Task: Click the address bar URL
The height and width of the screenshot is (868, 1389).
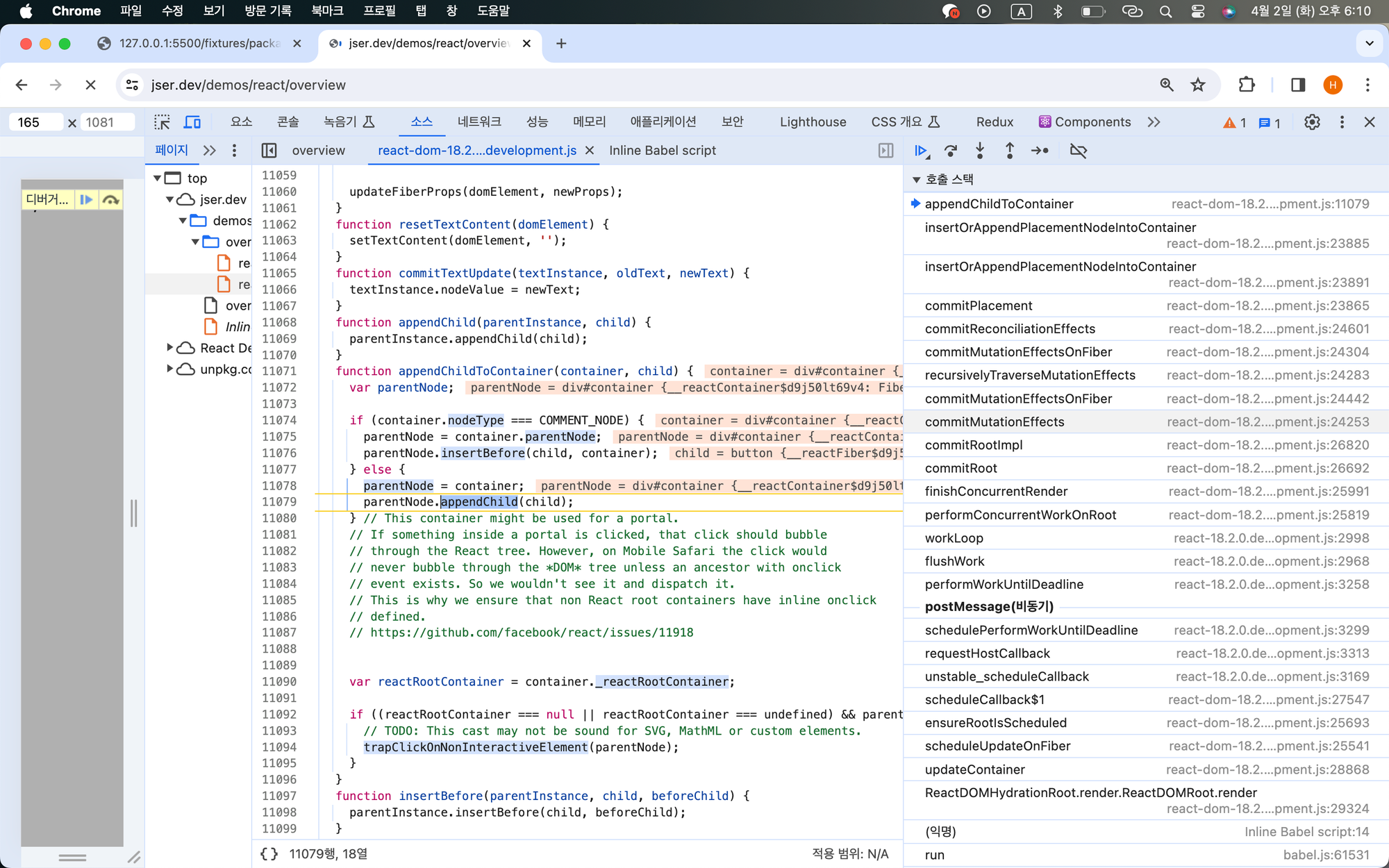Action: [249, 85]
